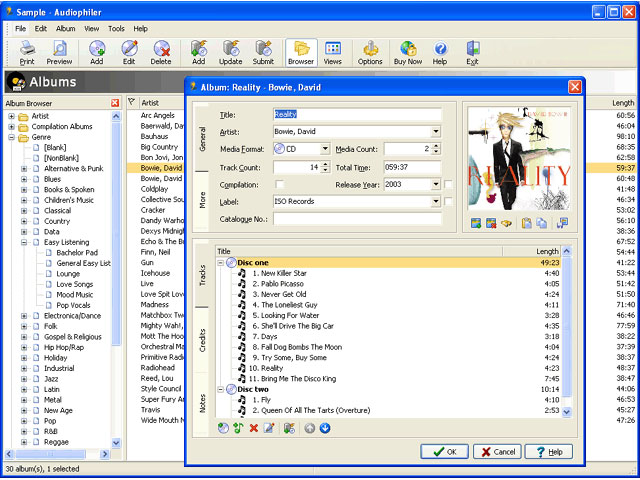This screenshot has height=480, width=640.
Task: Collapse the Disc one track group
Action: tap(220, 263)
